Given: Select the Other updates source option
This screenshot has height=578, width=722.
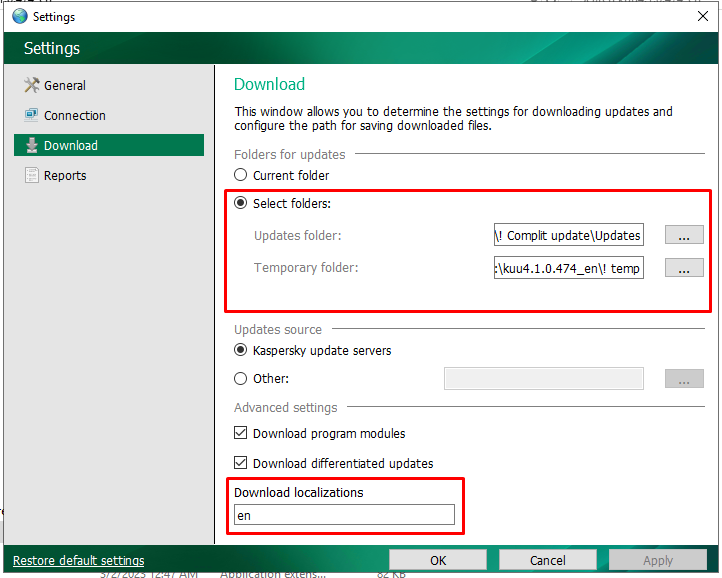Looking at the screenshot, I should pos(240,379).
